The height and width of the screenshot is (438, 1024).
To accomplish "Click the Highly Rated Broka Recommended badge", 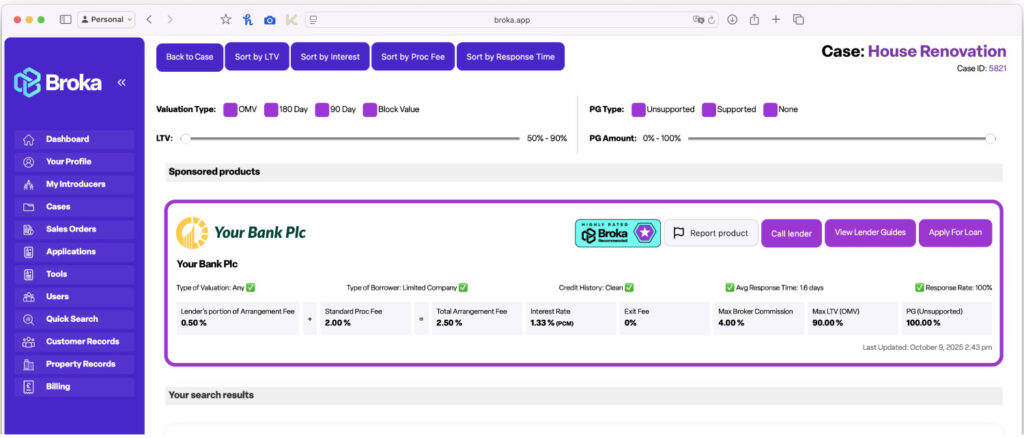I will [617, 233].
